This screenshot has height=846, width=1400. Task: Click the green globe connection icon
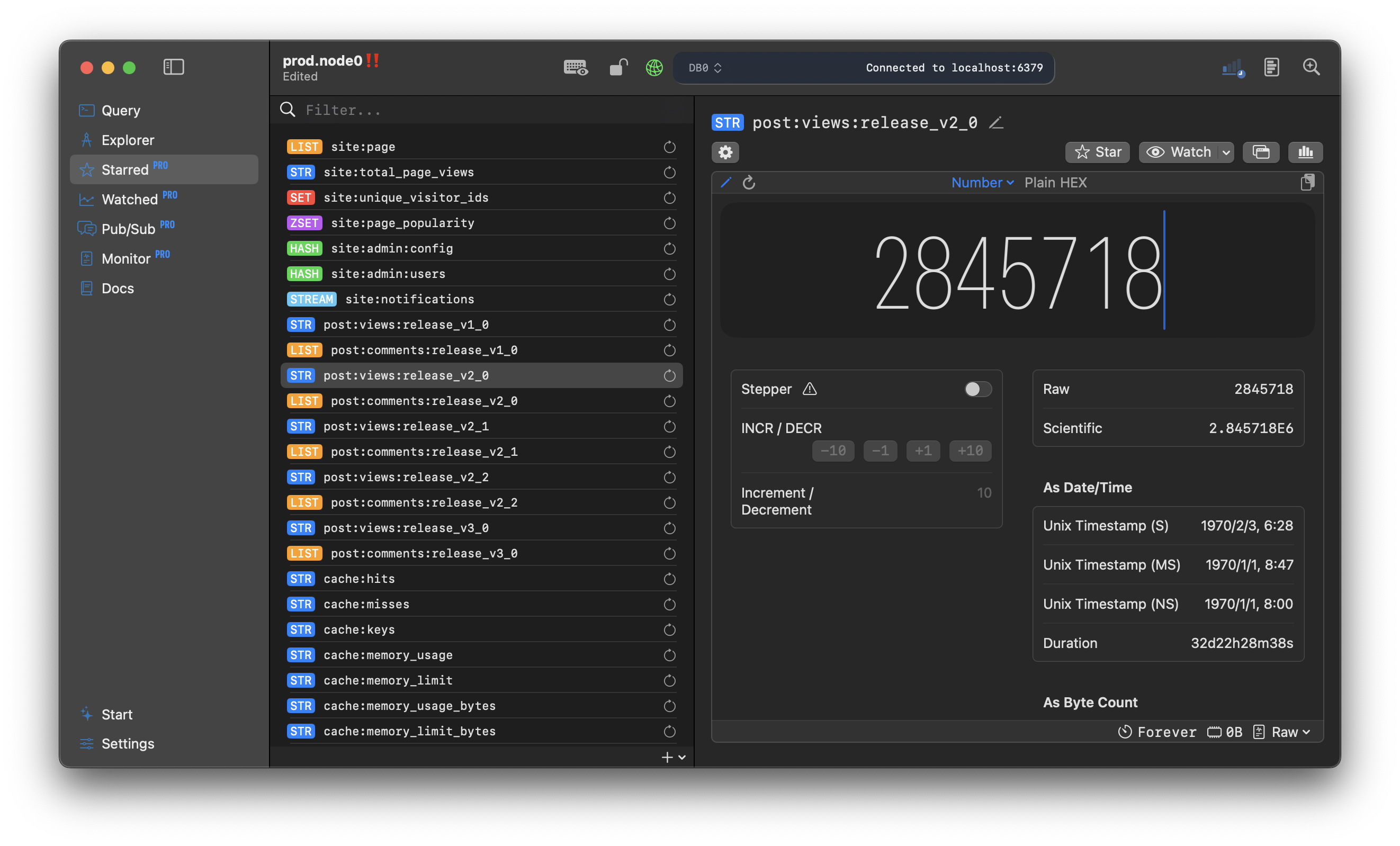[x=654, y=68]
